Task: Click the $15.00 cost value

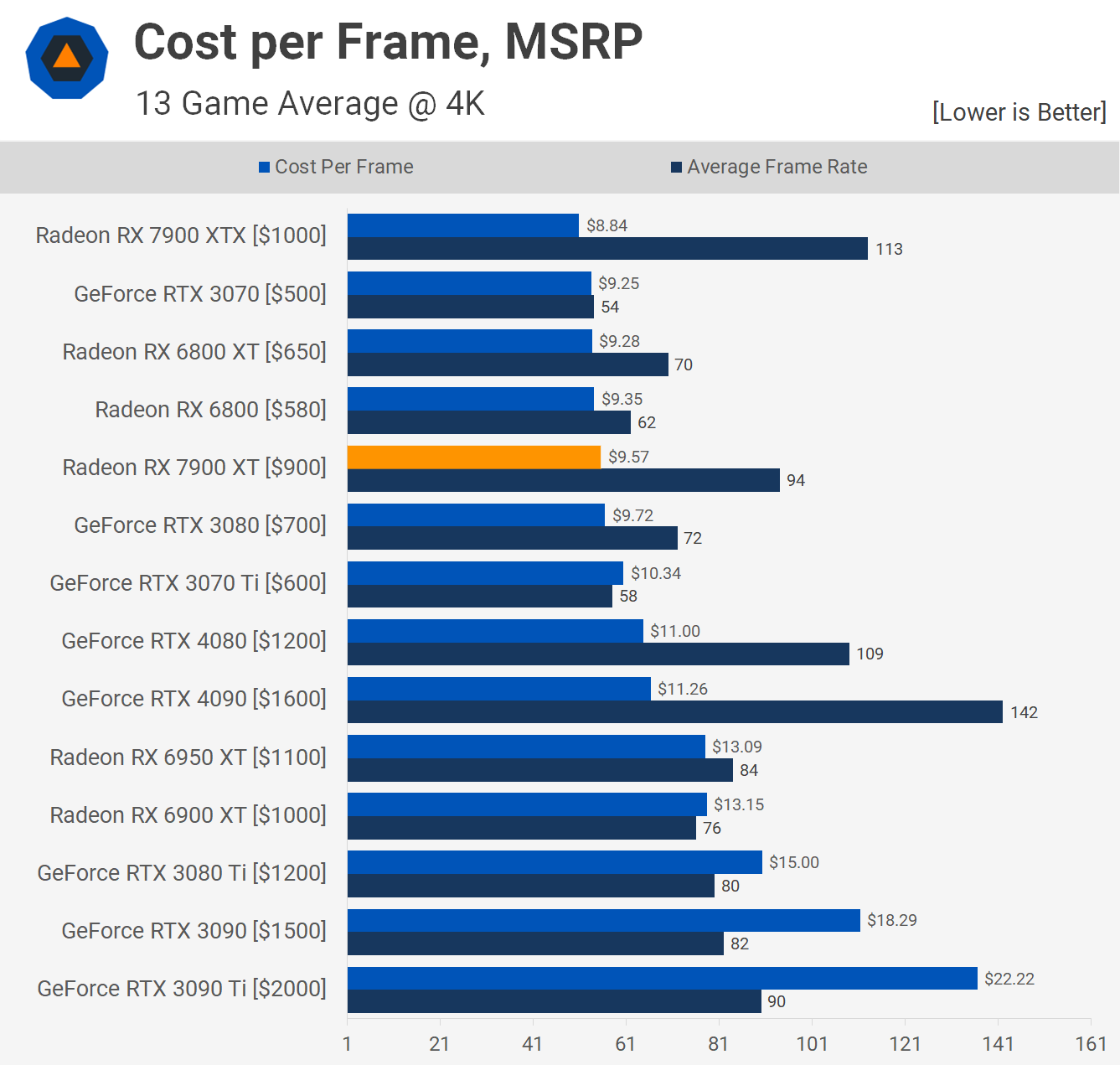Action: click(794, 862)
